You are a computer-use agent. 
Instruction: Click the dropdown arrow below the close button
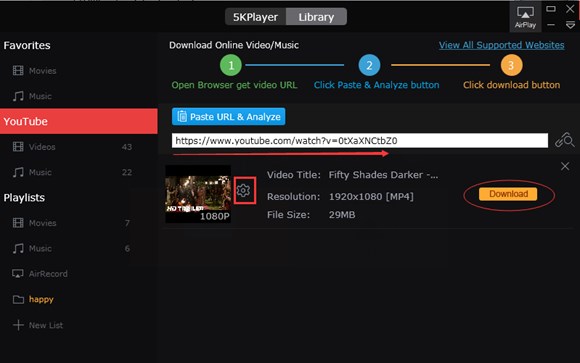pos(570,25)
